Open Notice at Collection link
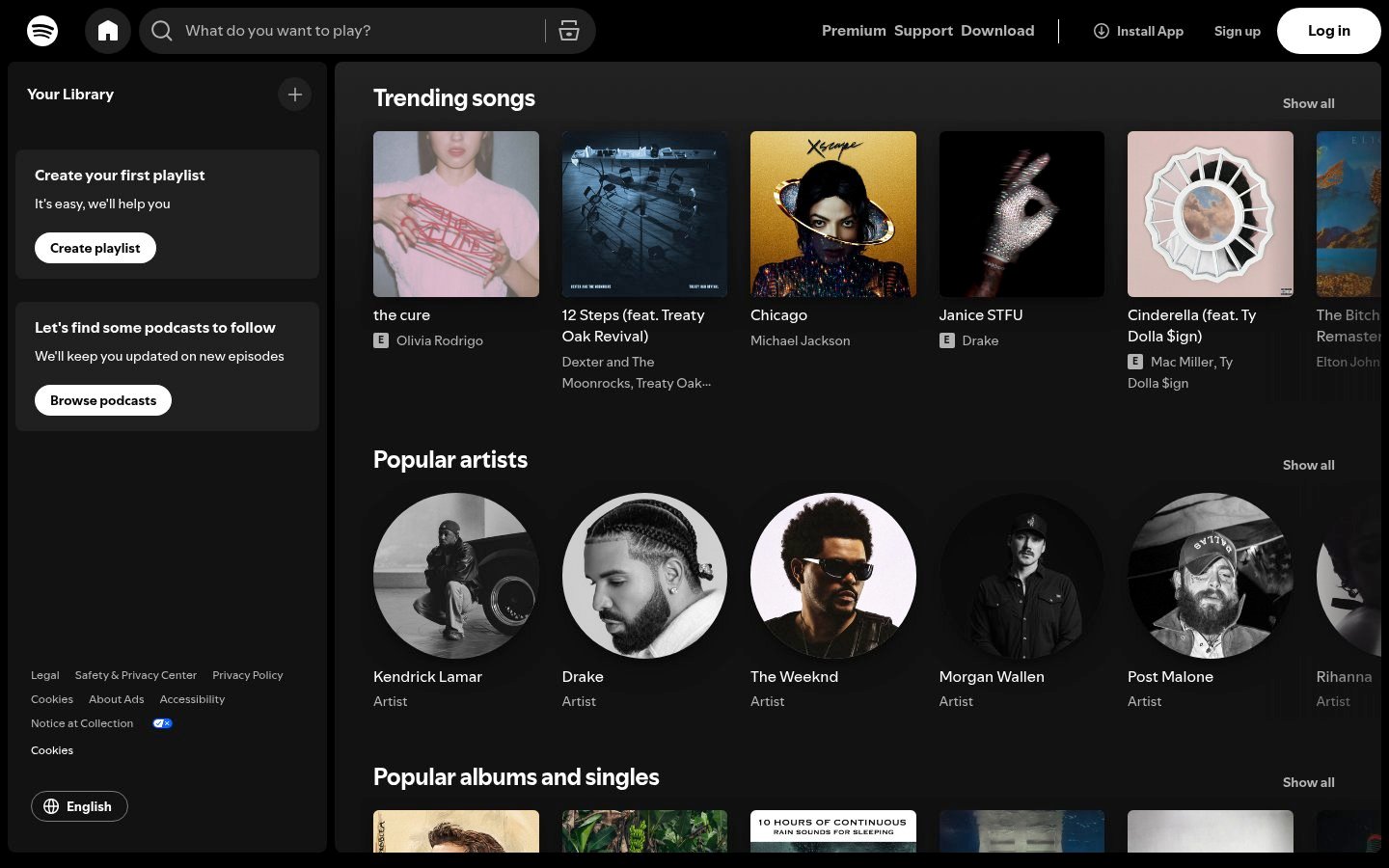This screenshot has height=868, width=1389. tap(82, 723)
